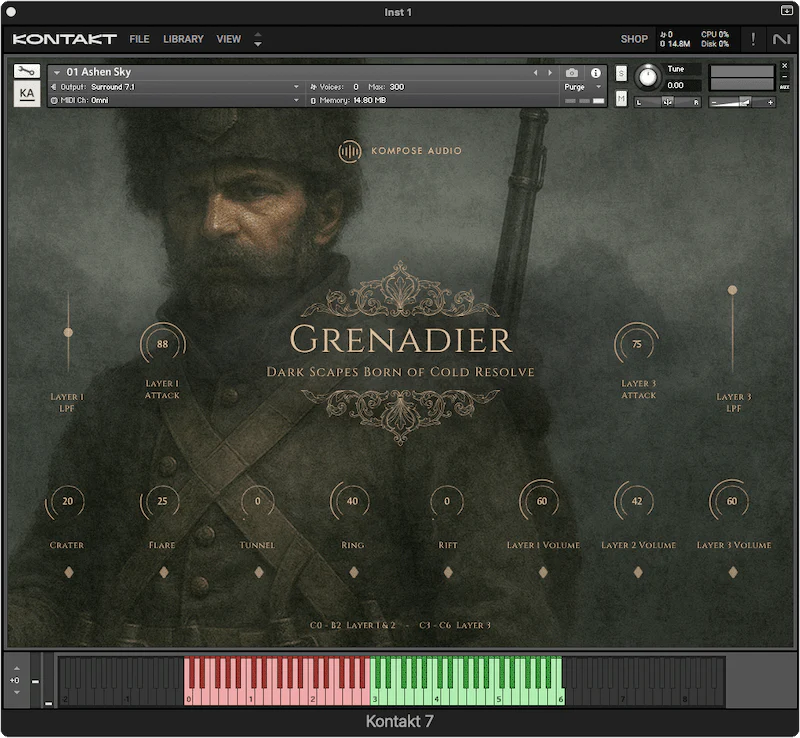
Task: Toggle the AUX send display
Action: click(785, 87)
